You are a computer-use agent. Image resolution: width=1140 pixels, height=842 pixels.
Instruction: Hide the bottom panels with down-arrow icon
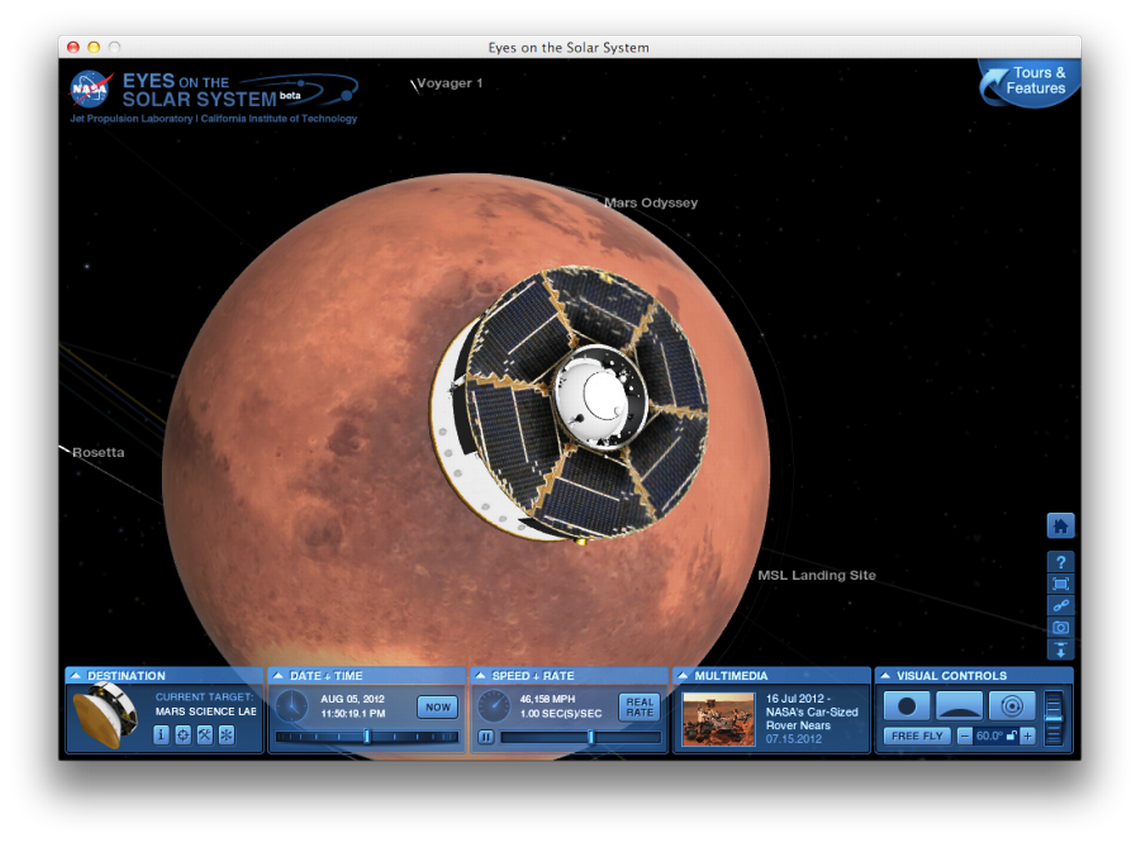pos(1060,649)
